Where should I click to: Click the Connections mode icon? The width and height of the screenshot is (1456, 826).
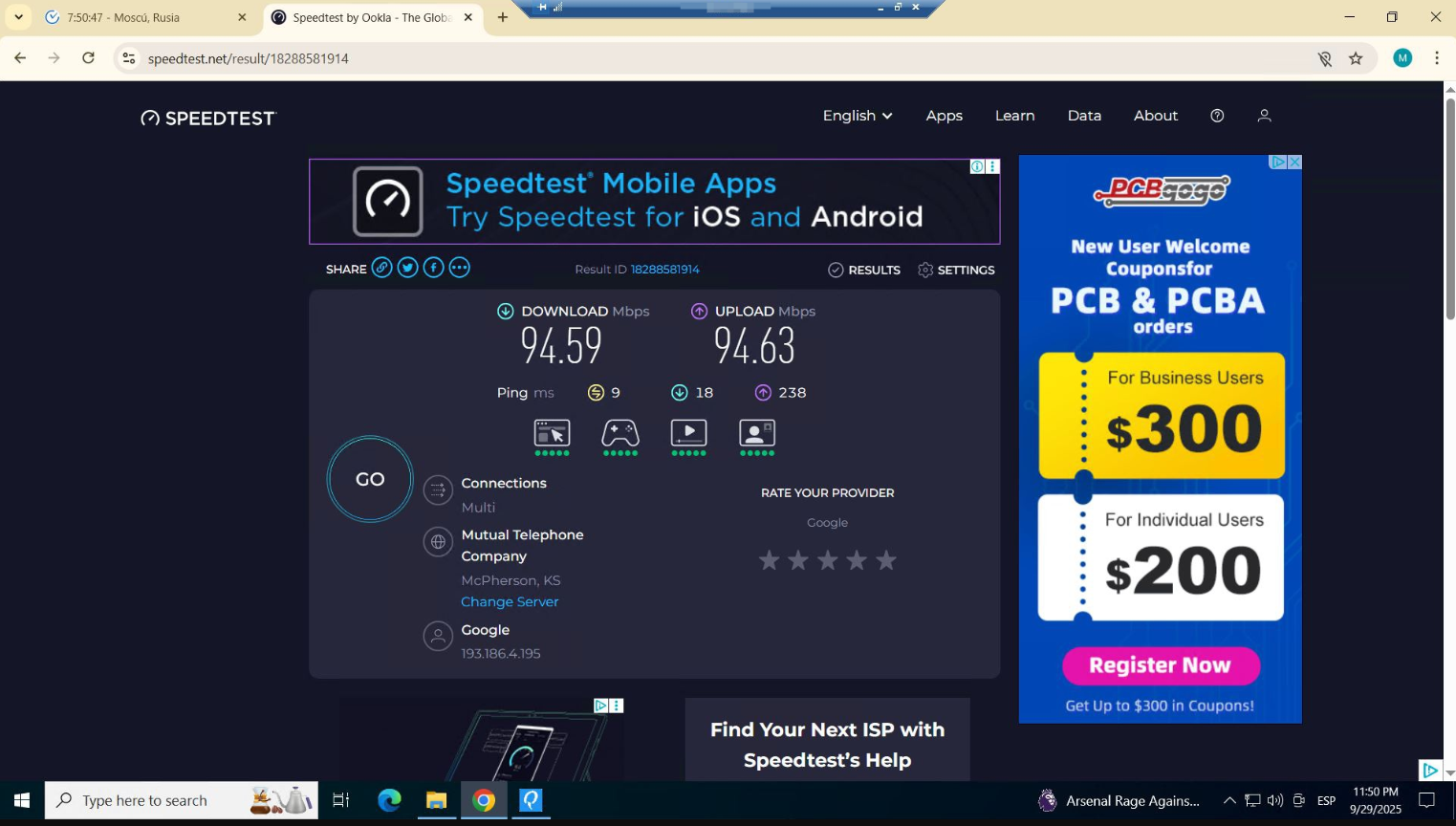click(x=438, y=490)
